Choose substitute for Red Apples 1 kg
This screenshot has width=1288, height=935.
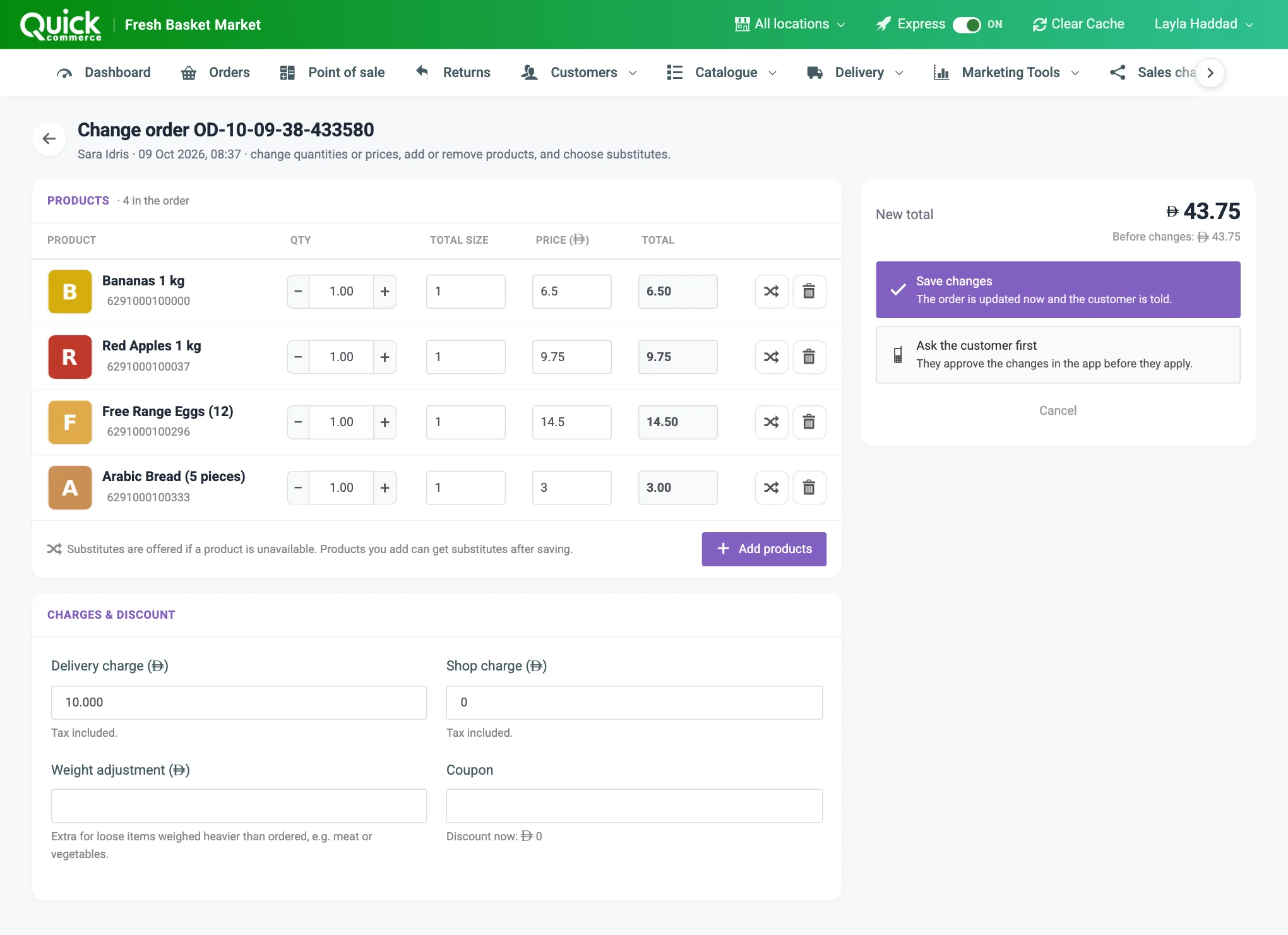click(x=771, y=357)
